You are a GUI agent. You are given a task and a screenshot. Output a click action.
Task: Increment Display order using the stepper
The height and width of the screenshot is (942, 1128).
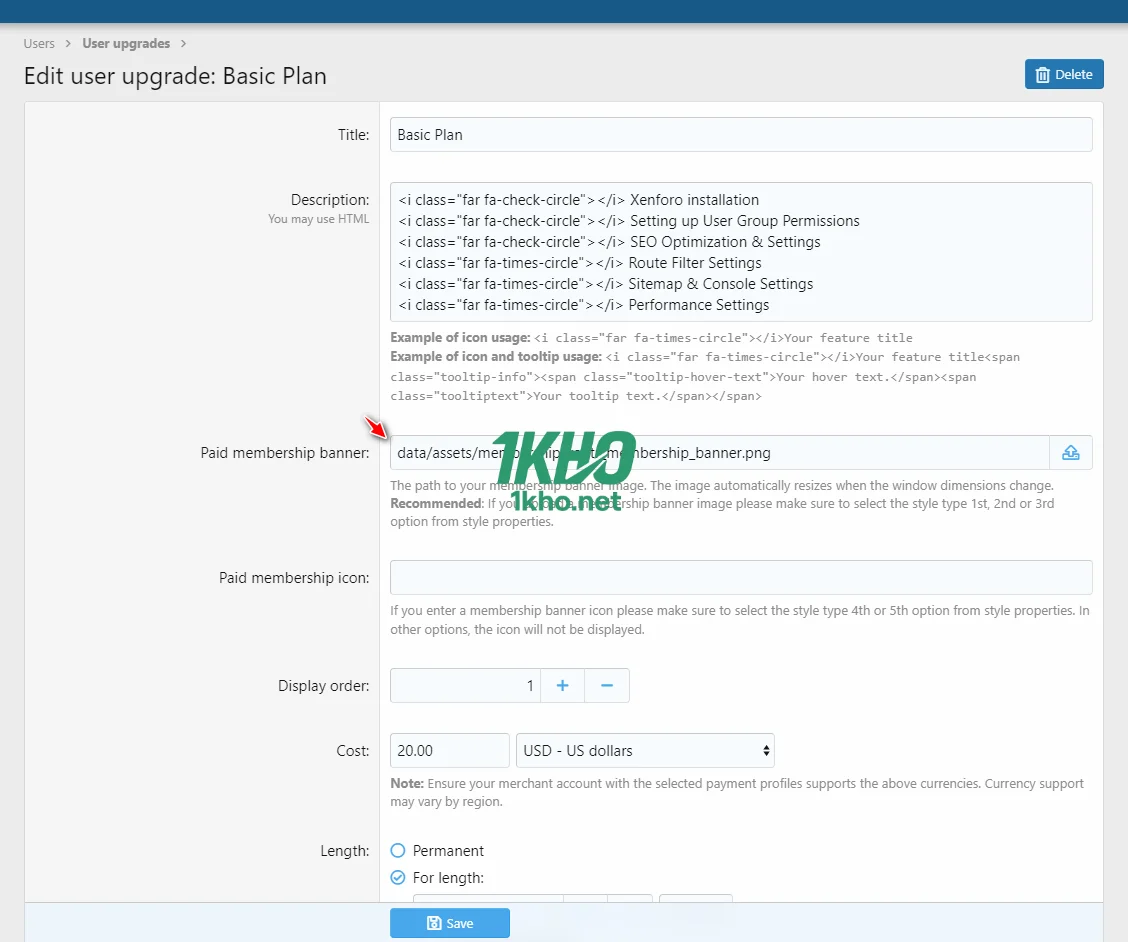[561, 685]
